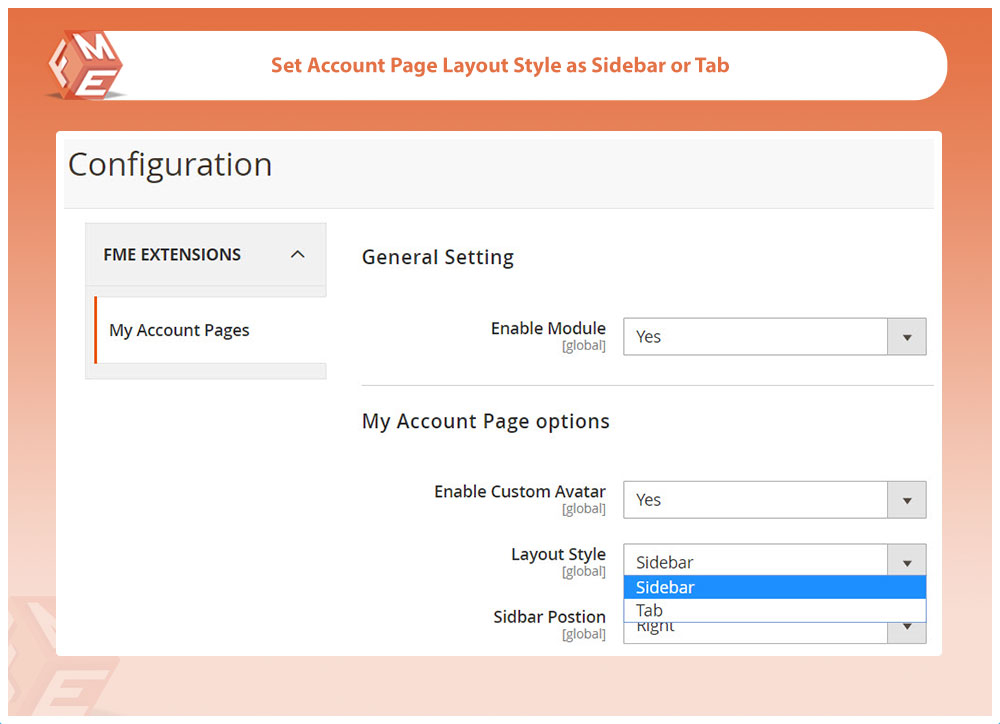Click the Enable Module field label
Screen dimensions: 1000x724
point(548,328)
